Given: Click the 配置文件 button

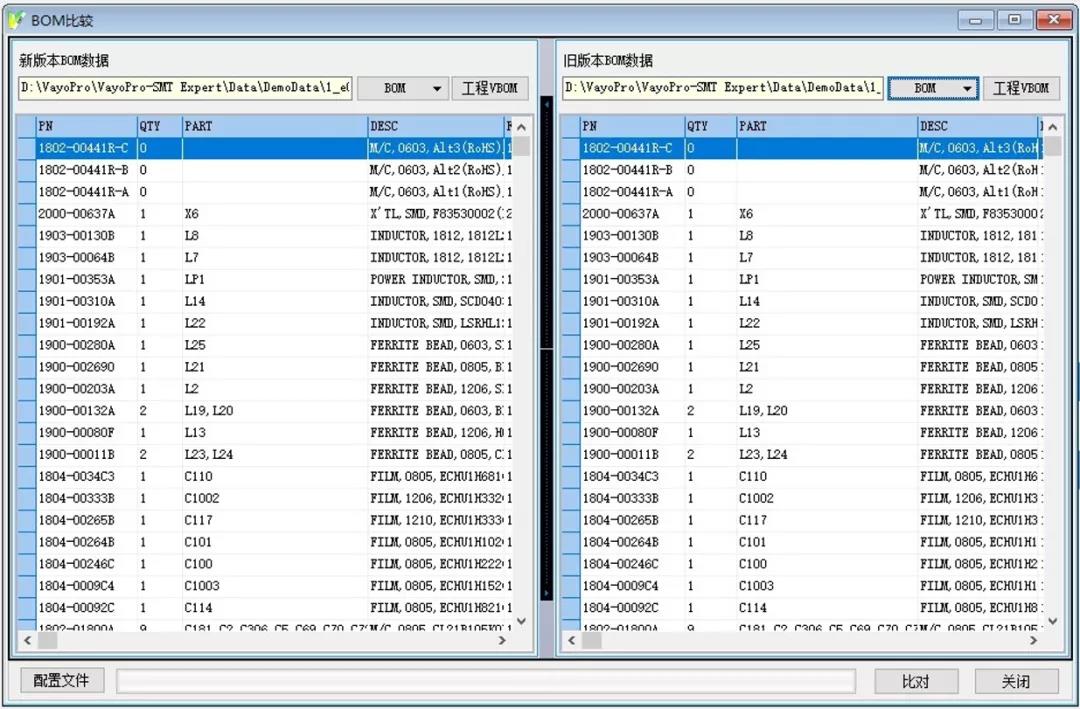Looking at the screenshot, I should point(62,681).
